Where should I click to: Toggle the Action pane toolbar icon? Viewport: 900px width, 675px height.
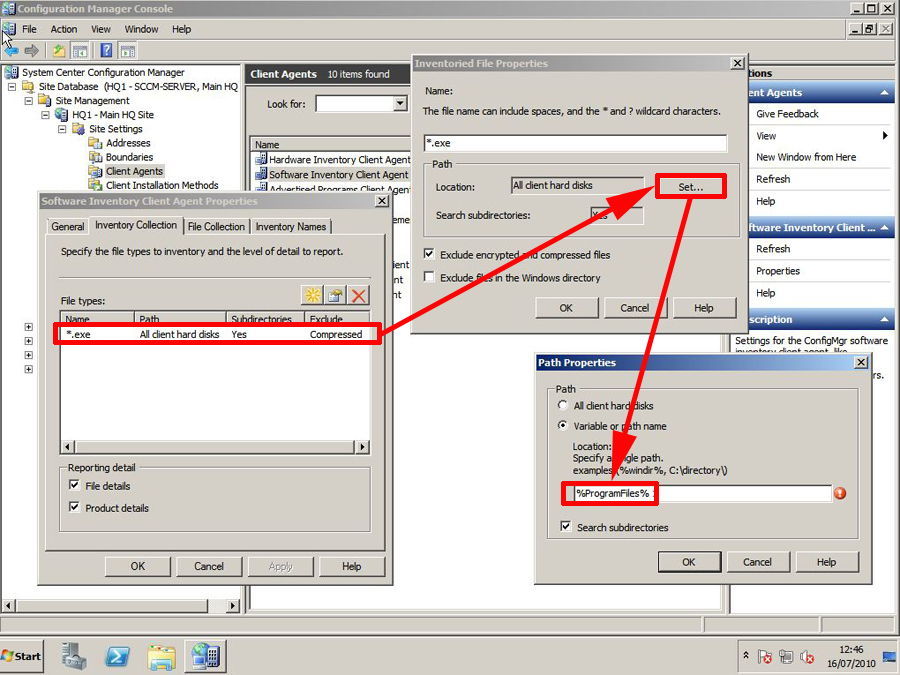(x=128, y=51)
